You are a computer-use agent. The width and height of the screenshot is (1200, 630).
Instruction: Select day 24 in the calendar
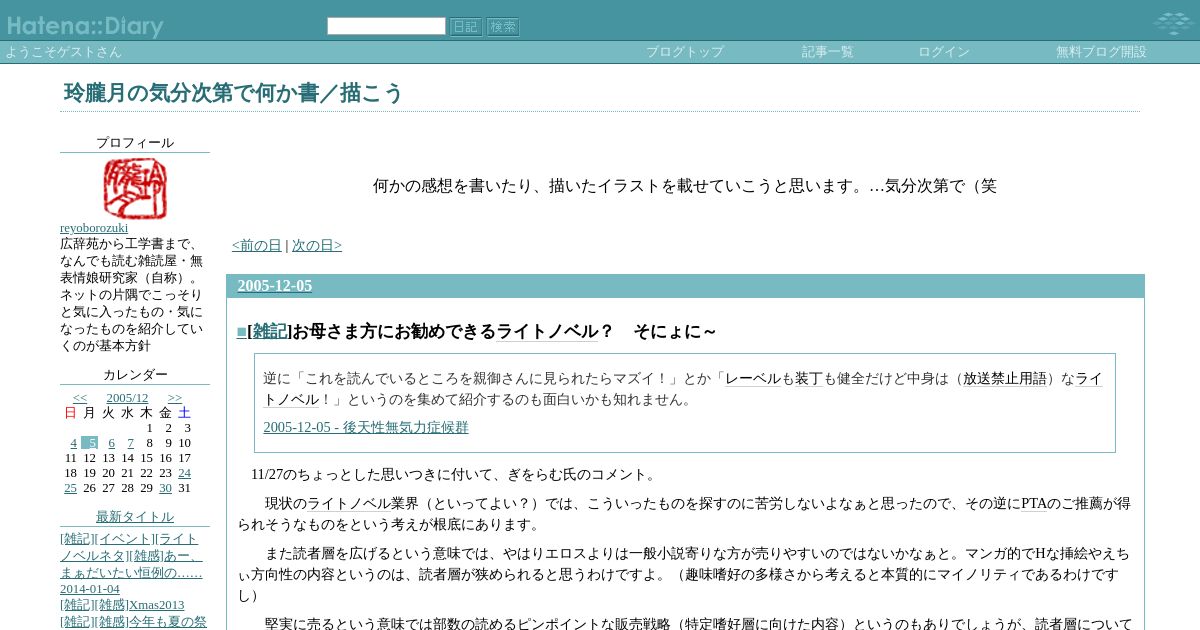[185, 473]
